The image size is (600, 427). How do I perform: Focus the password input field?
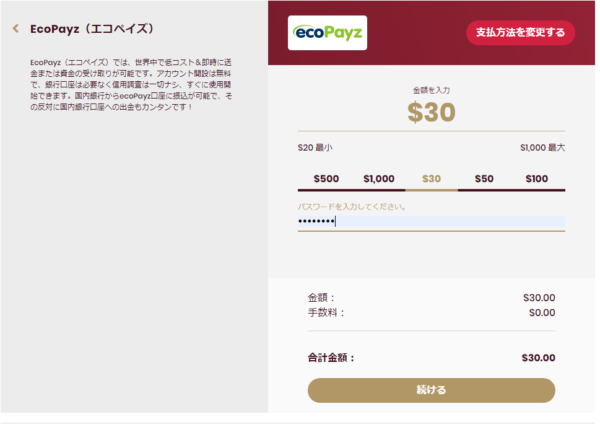coord(431,222)
